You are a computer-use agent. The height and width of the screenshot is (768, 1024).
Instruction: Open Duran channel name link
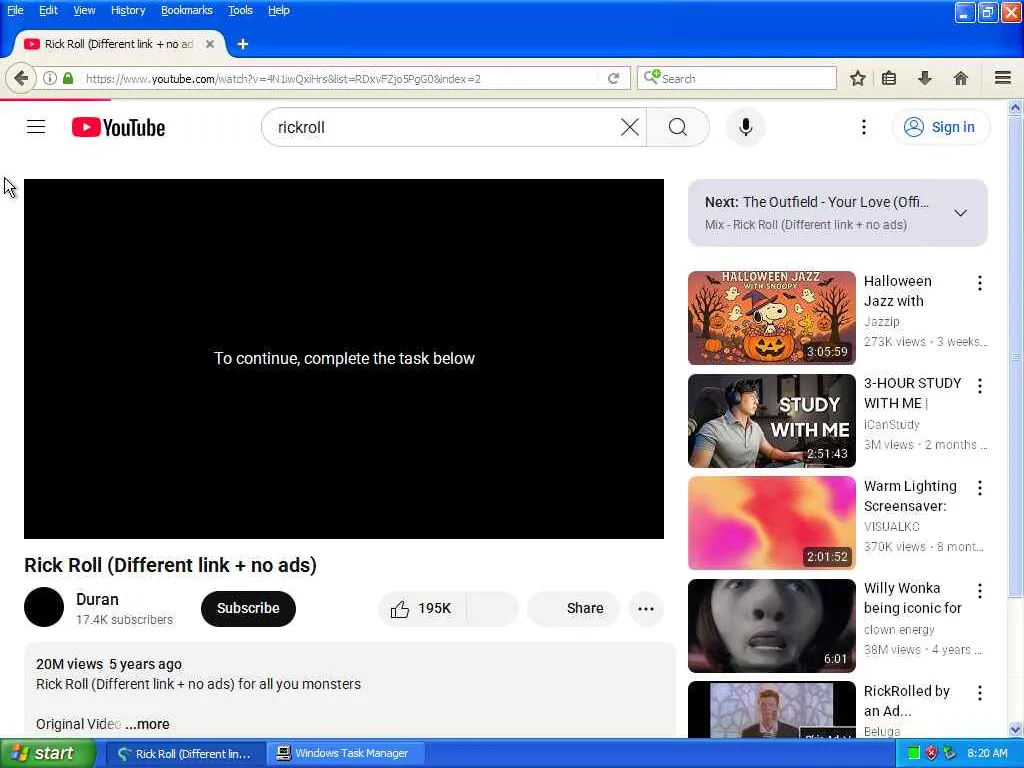point(97,599)
